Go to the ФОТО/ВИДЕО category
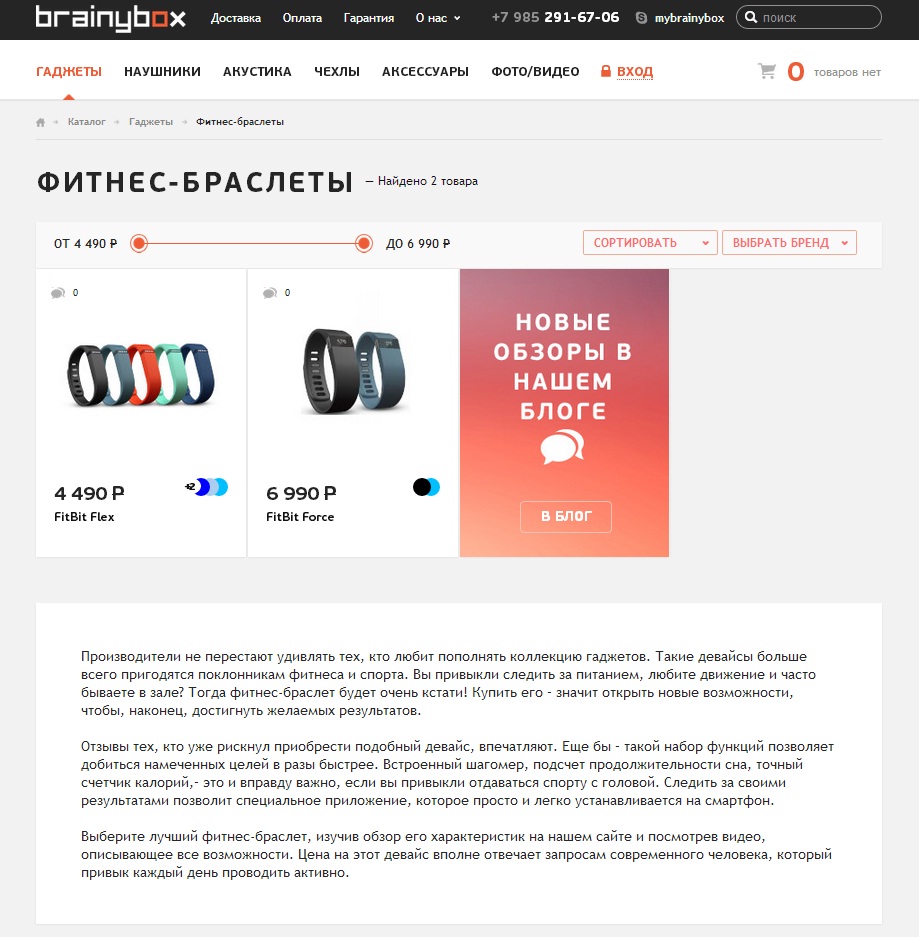Viewport: 919px width, 937px height. point(535,72)
